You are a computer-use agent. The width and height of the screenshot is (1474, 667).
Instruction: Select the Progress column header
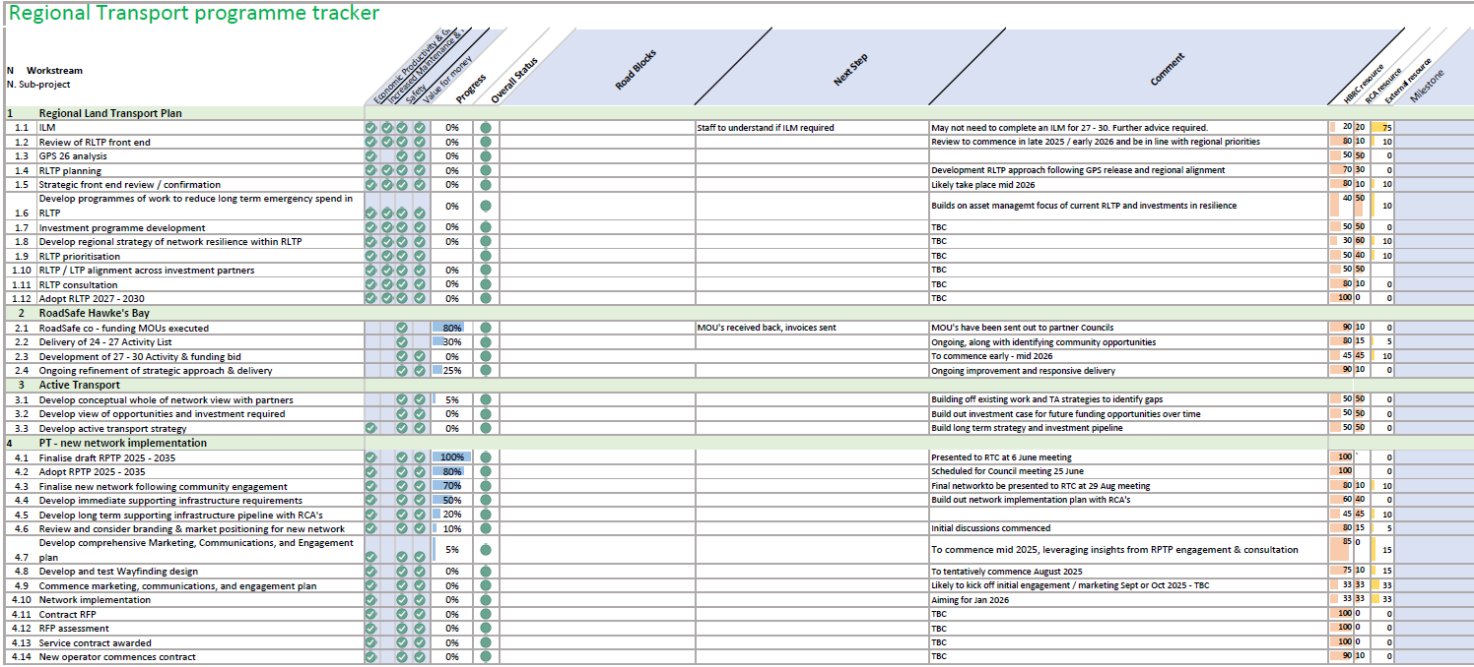click(471, 89)
